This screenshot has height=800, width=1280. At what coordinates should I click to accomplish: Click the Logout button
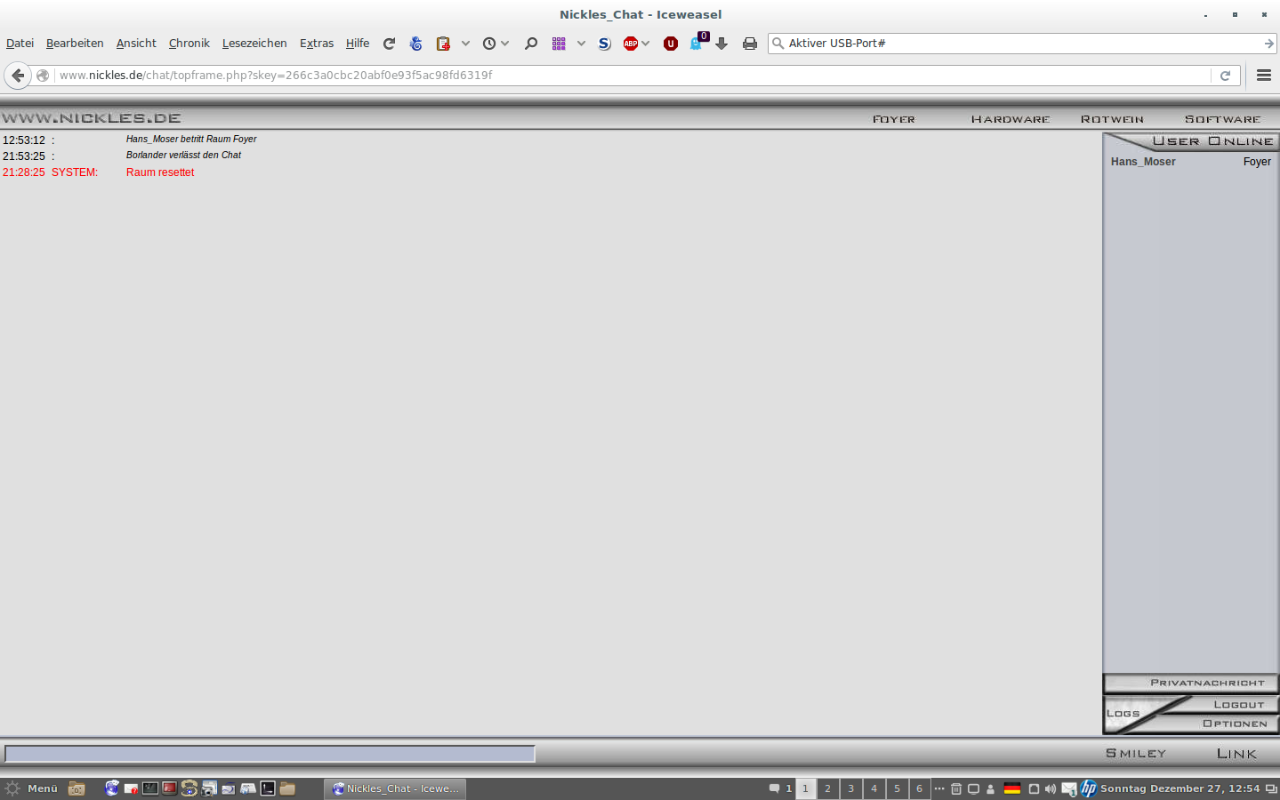[x=1239, y=704]
